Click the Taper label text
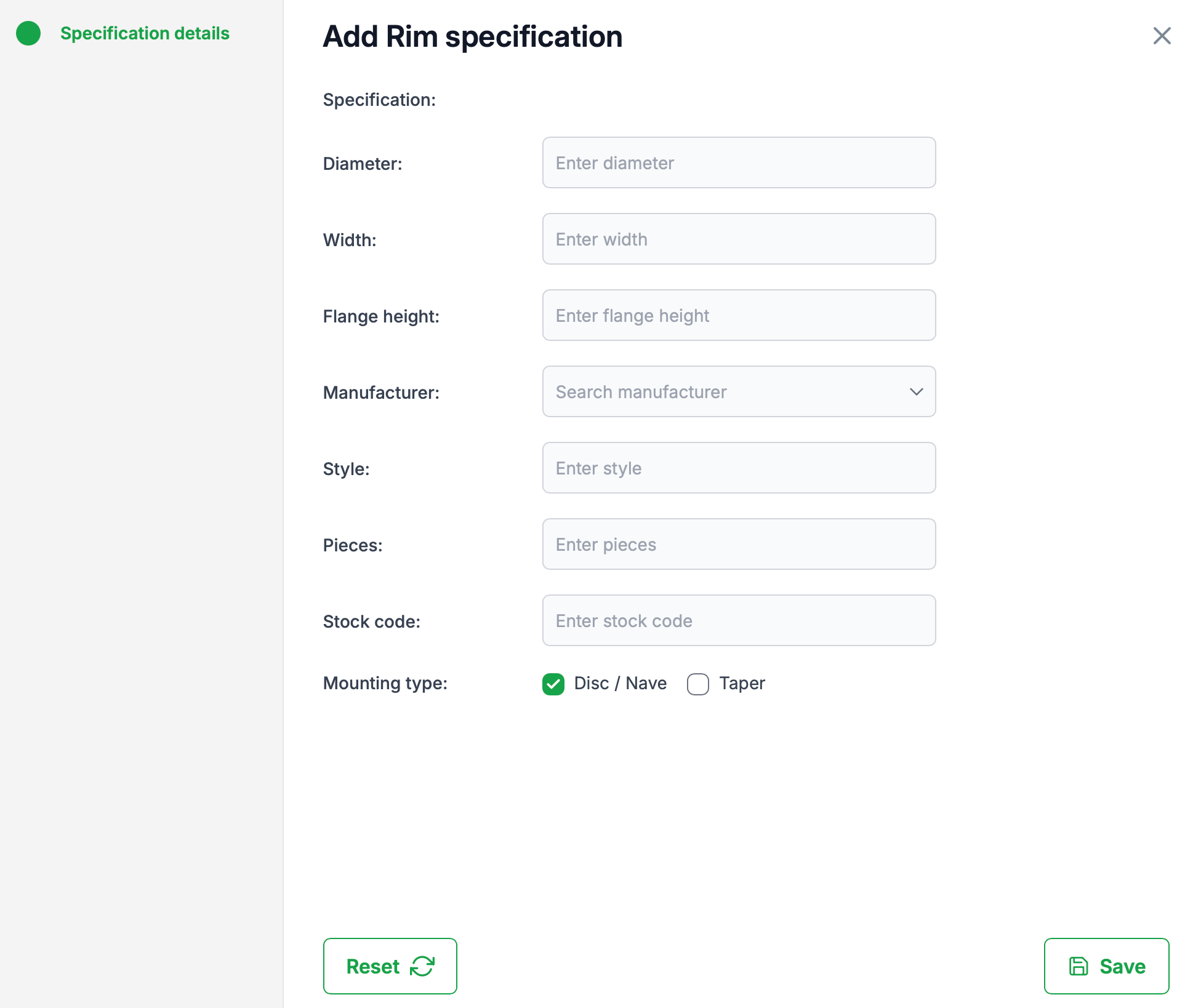The height and width of the screenshot is (1008, 1193). click(x=742, y=683)
